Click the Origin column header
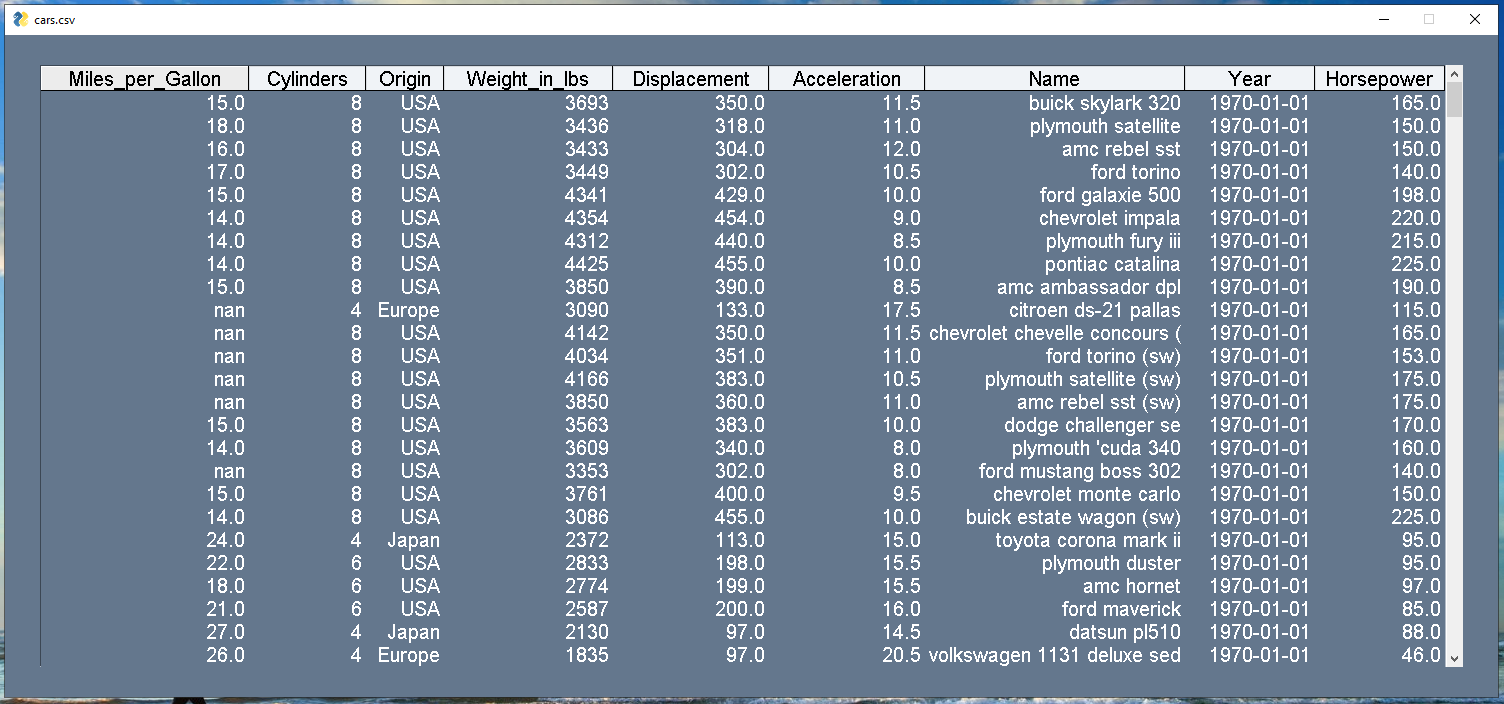Viewport: 1504px width, 704px height. pos(405,79)
